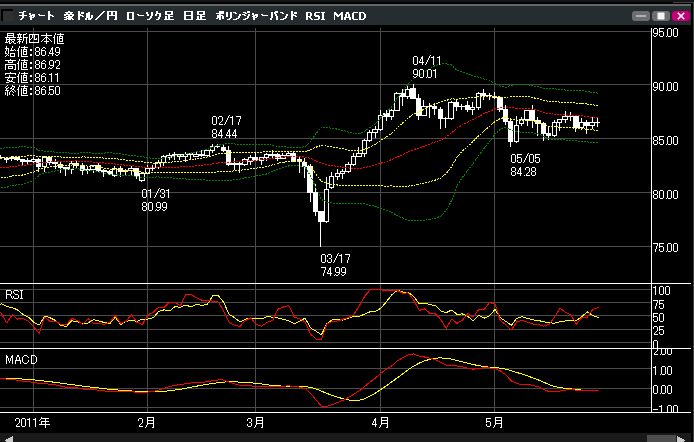Click the MACD panel label
This screenshot has height=442, width=694.
coord(21,357)
